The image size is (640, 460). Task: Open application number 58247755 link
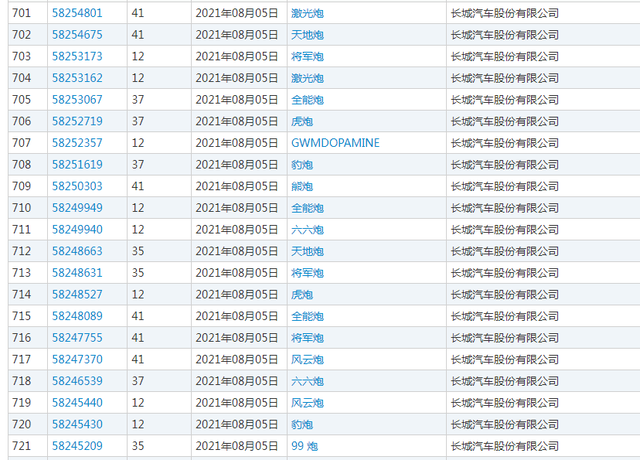[77, 338]
